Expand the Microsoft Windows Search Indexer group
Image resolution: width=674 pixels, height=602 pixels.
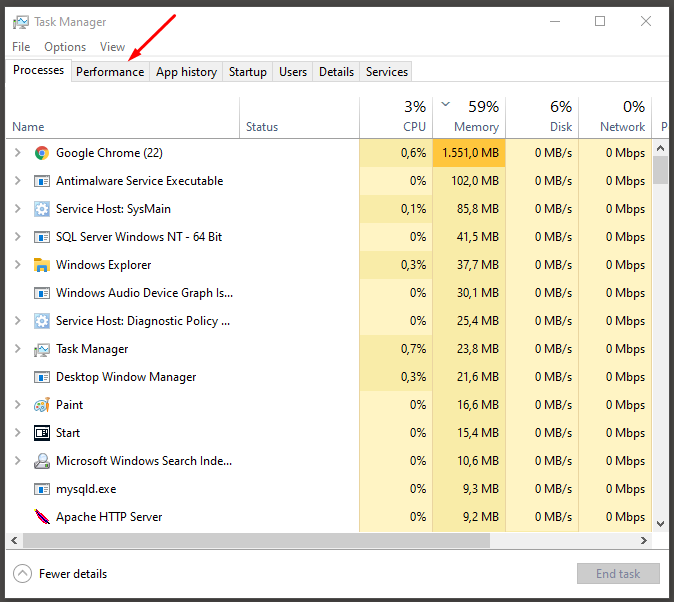coord(18,461)
